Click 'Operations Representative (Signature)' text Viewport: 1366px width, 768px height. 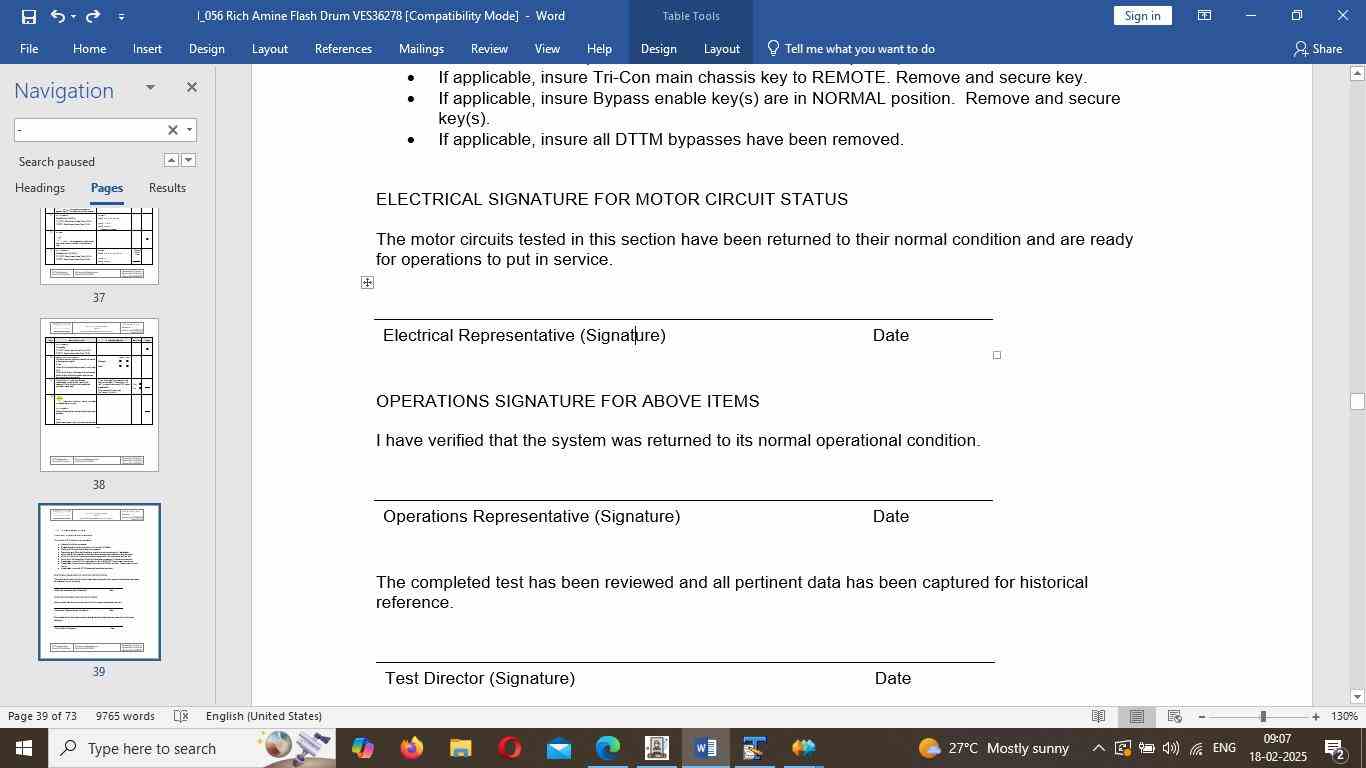[x=531, y=516]
